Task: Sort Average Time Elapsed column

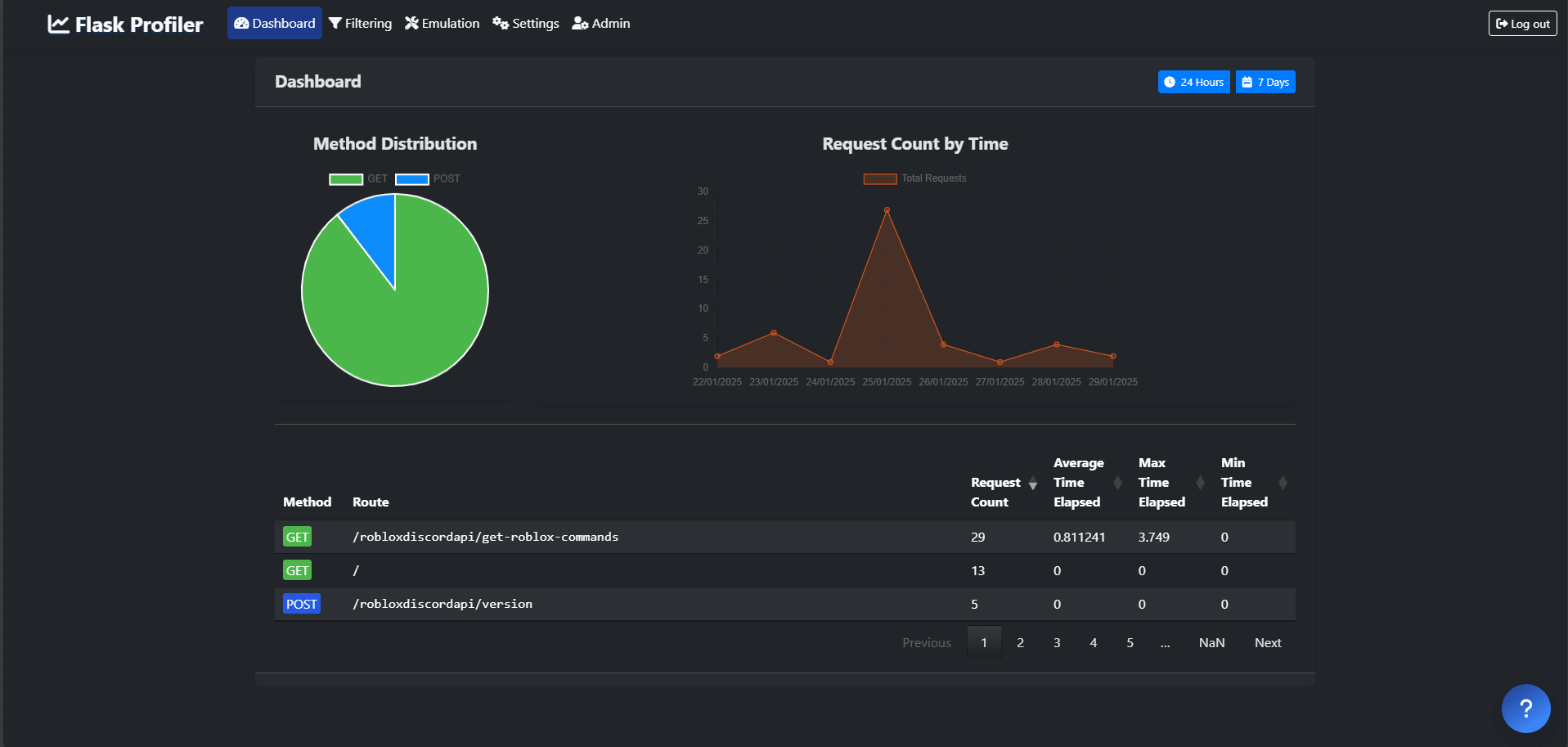Action: tap(1117, 483)
